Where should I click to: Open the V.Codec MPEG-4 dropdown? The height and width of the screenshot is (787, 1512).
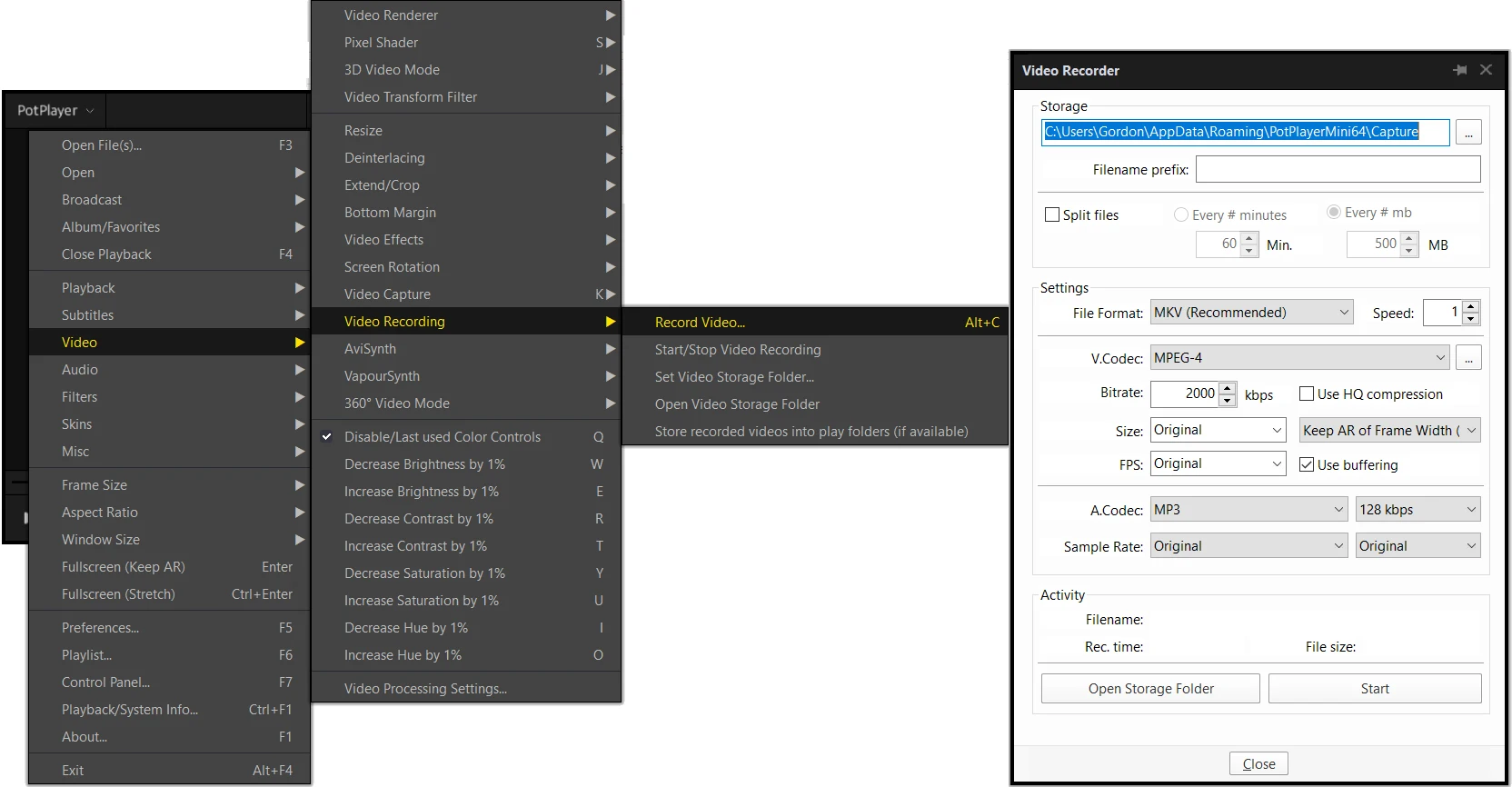[x=1299, y=358]
